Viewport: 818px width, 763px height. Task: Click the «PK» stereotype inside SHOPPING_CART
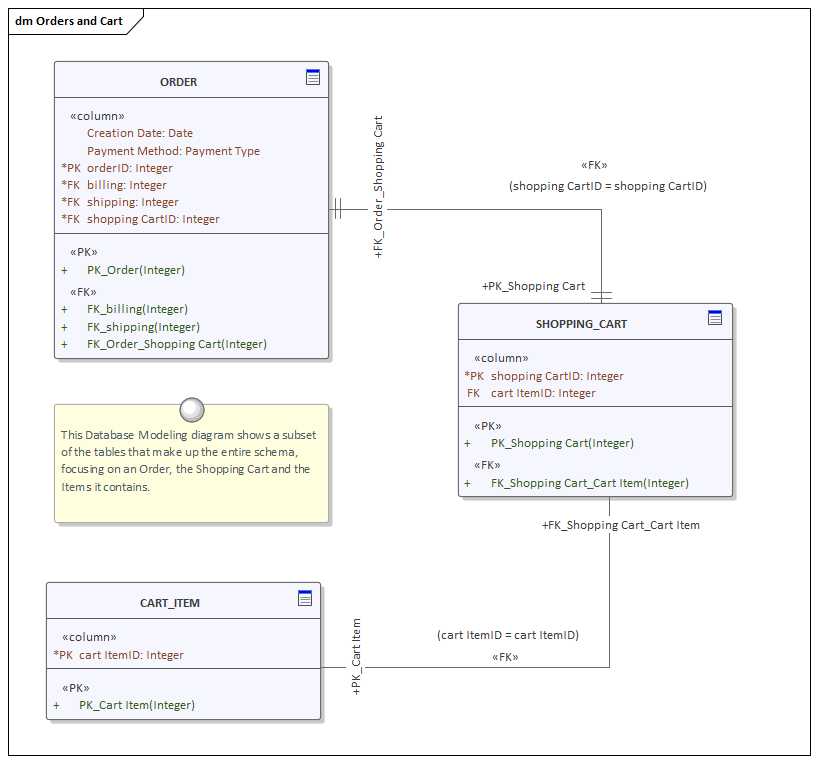[490, 425]
